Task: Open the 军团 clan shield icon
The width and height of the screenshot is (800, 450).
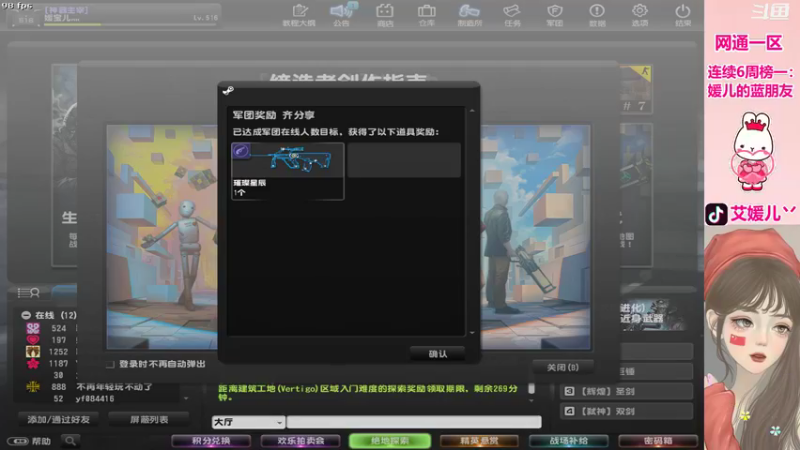Action: 555,15
